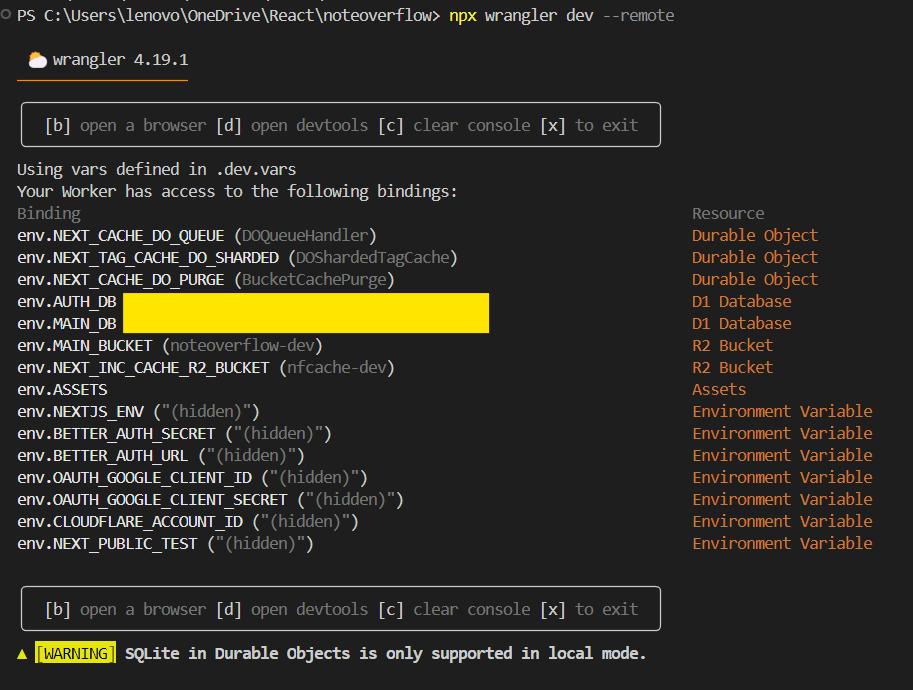This screenshot has height=690, width=913.
Task: Click 'R2 Bucket' for MAIN_BUCKET row
Action: pyautogui.click(x=732, y=346)
